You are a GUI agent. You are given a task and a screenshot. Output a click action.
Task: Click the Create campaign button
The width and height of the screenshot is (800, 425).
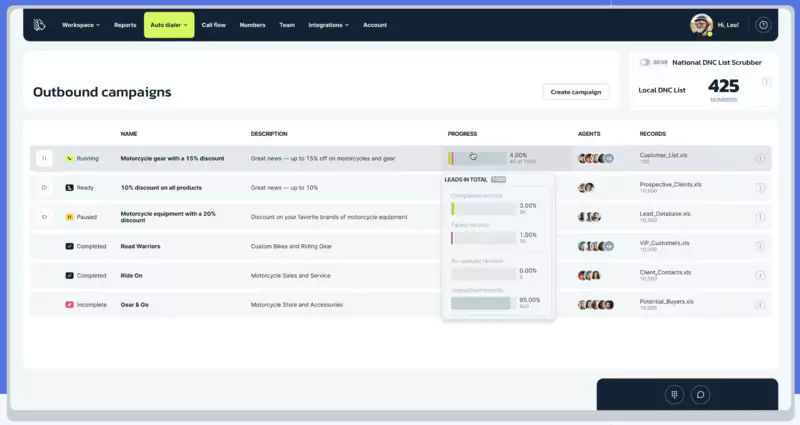tap(576, 92)
